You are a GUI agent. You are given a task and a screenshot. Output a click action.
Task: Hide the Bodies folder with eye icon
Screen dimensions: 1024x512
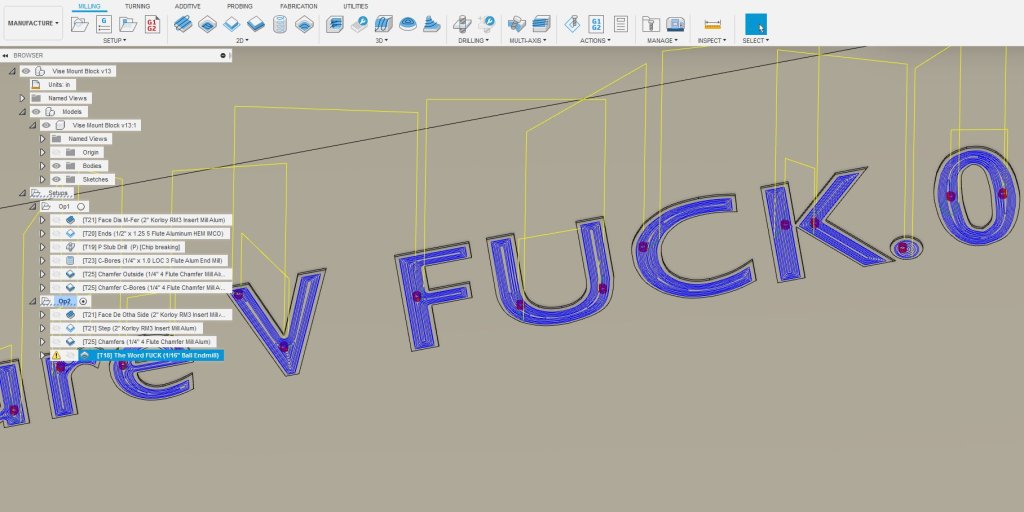[x=57, y=166]
